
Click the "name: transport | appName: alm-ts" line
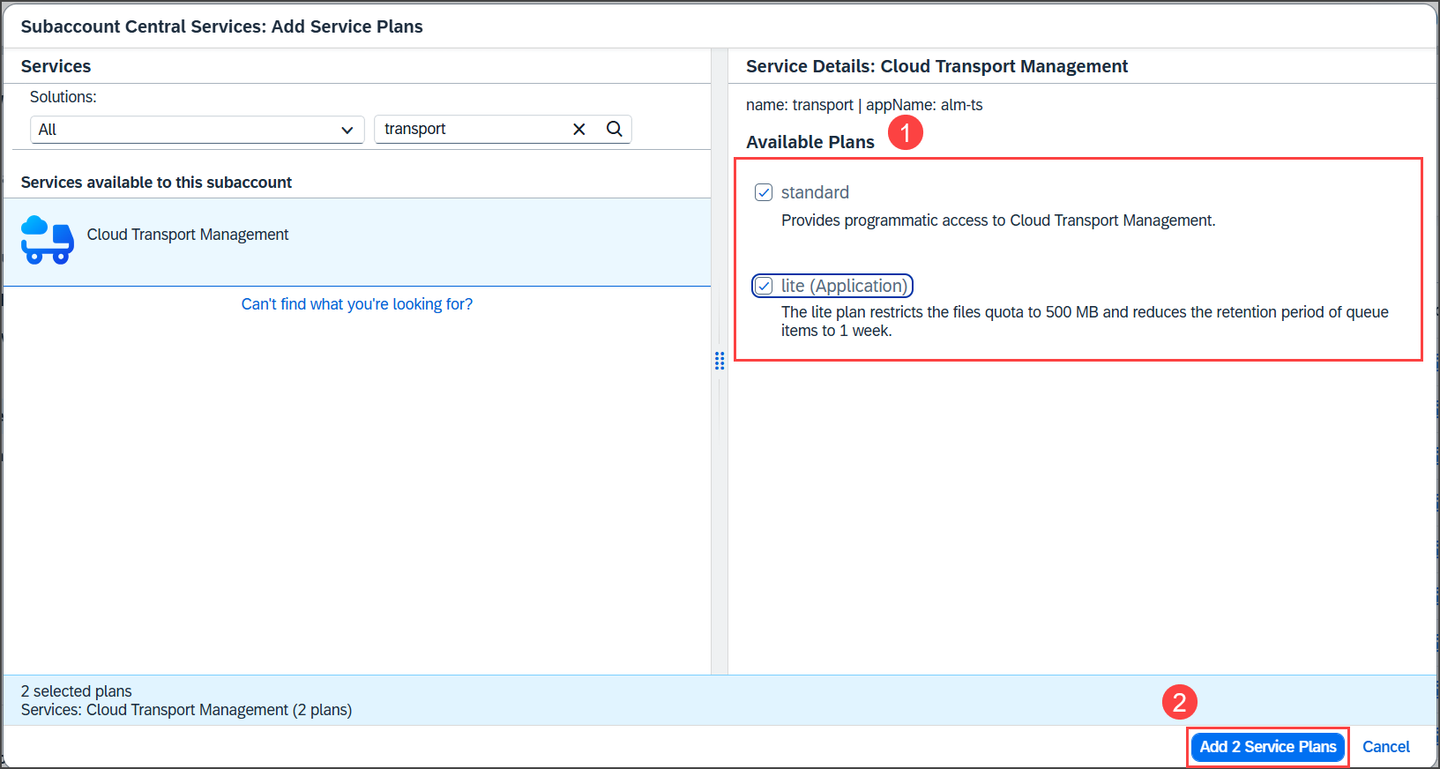click(864, 104)
